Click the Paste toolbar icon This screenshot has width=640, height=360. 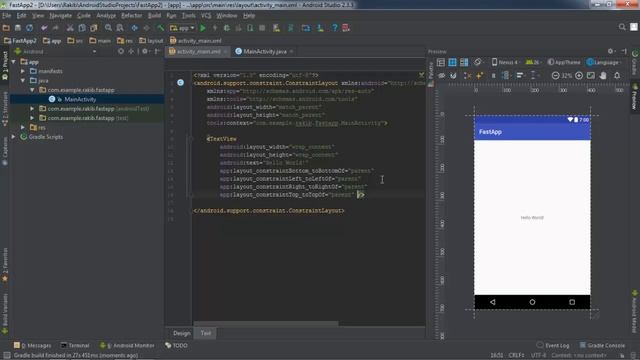pos(93,28)
